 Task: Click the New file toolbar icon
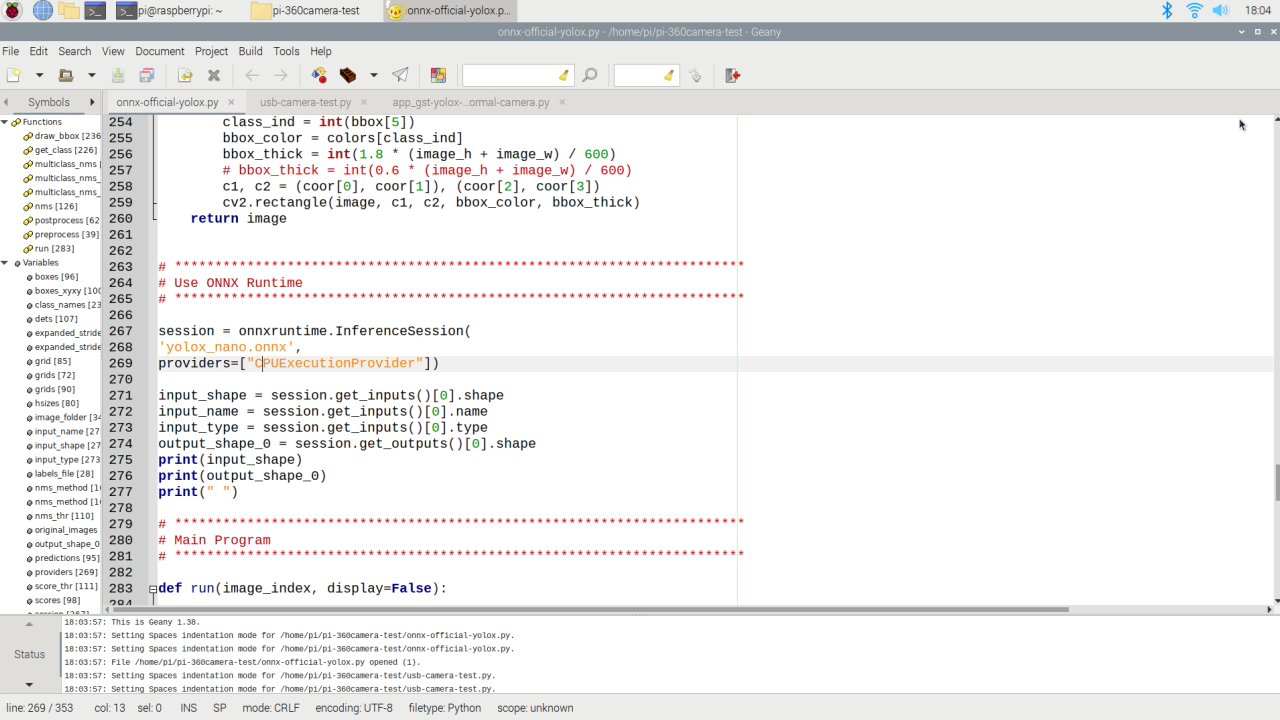pos(14,75)
